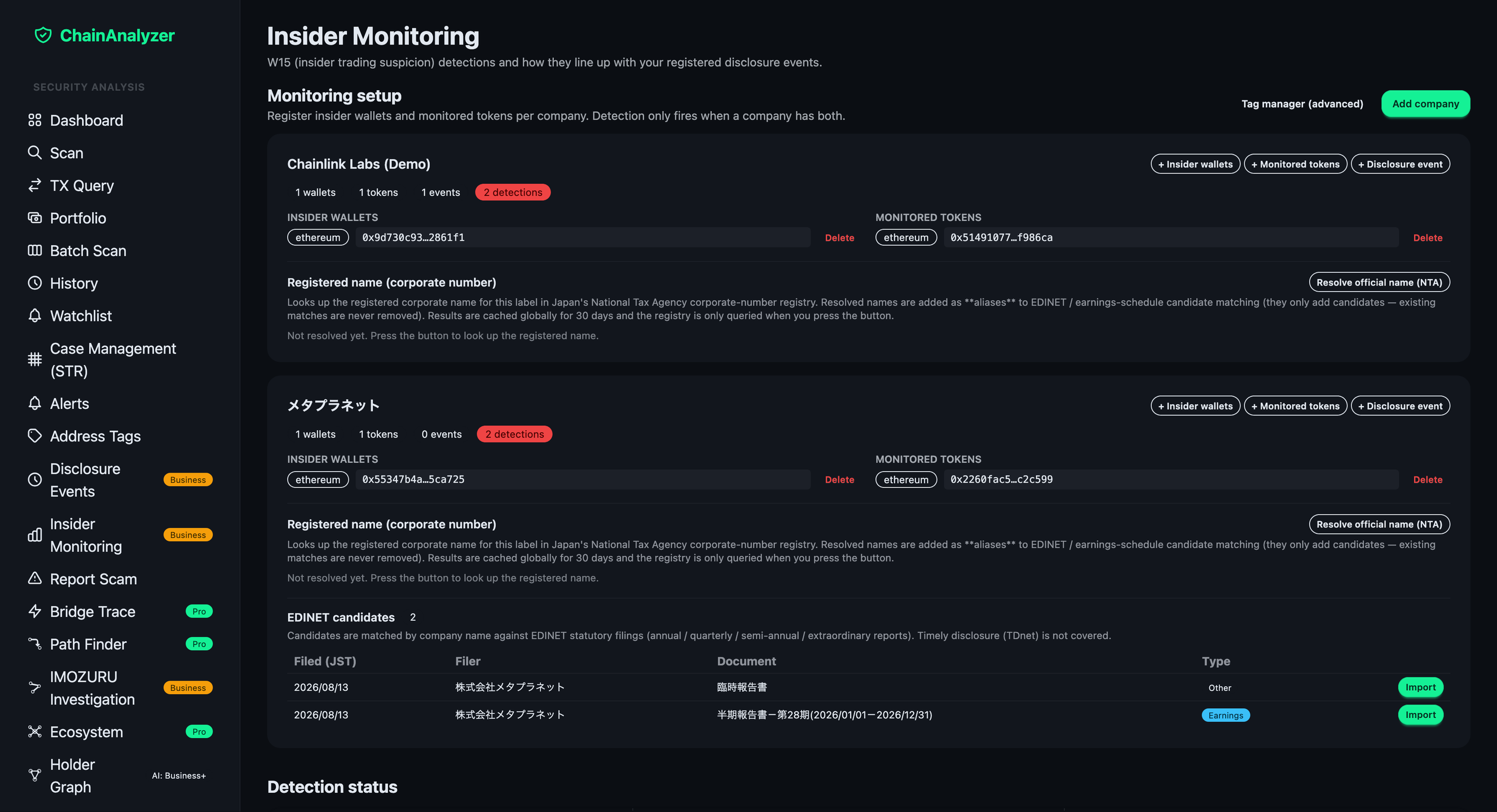Click the Pro badge beside Bridge Trace
1497x812 pixels.
(x=199, y=611)
